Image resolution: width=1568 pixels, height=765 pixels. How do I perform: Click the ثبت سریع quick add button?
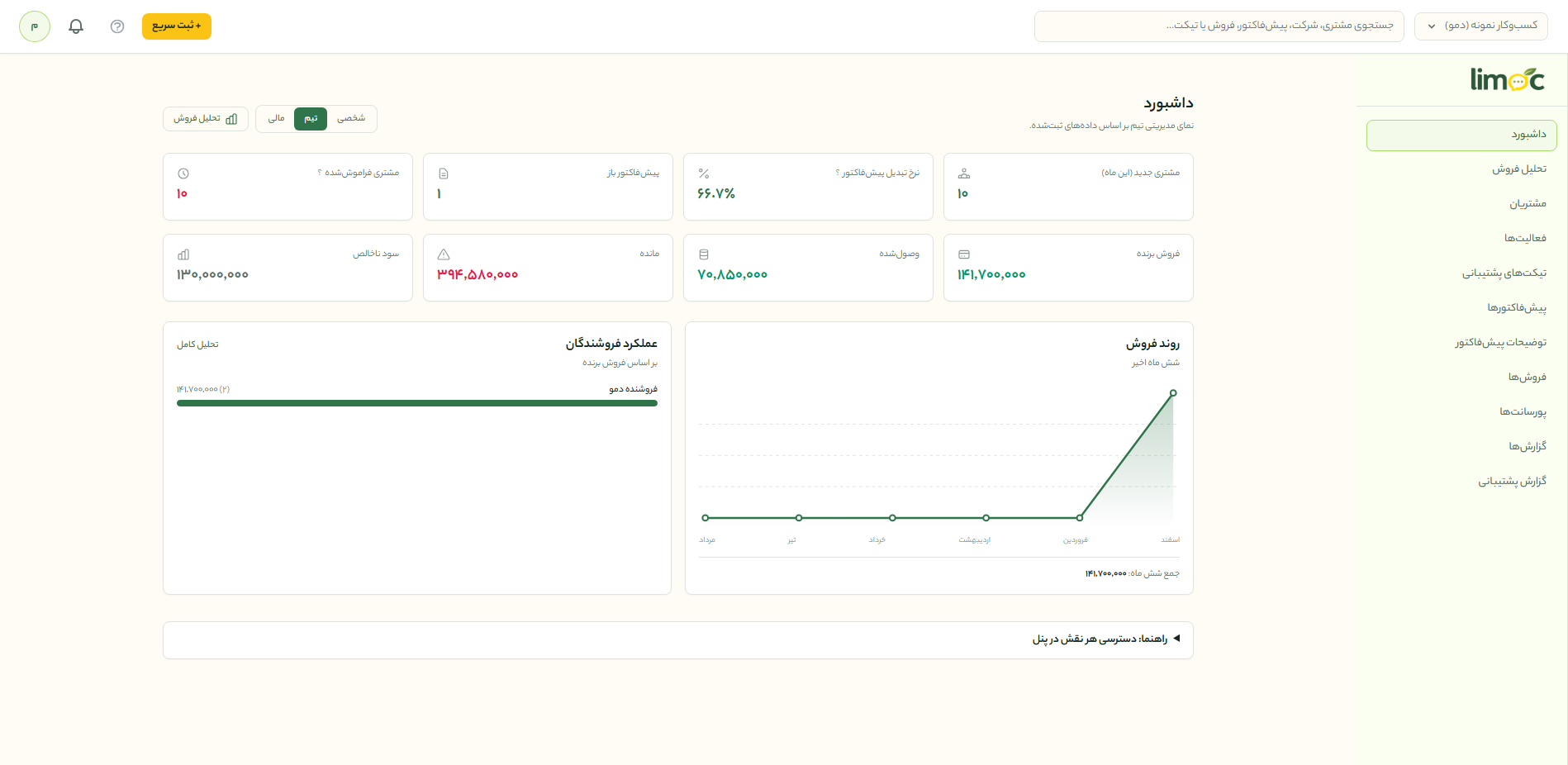(177, 26)
